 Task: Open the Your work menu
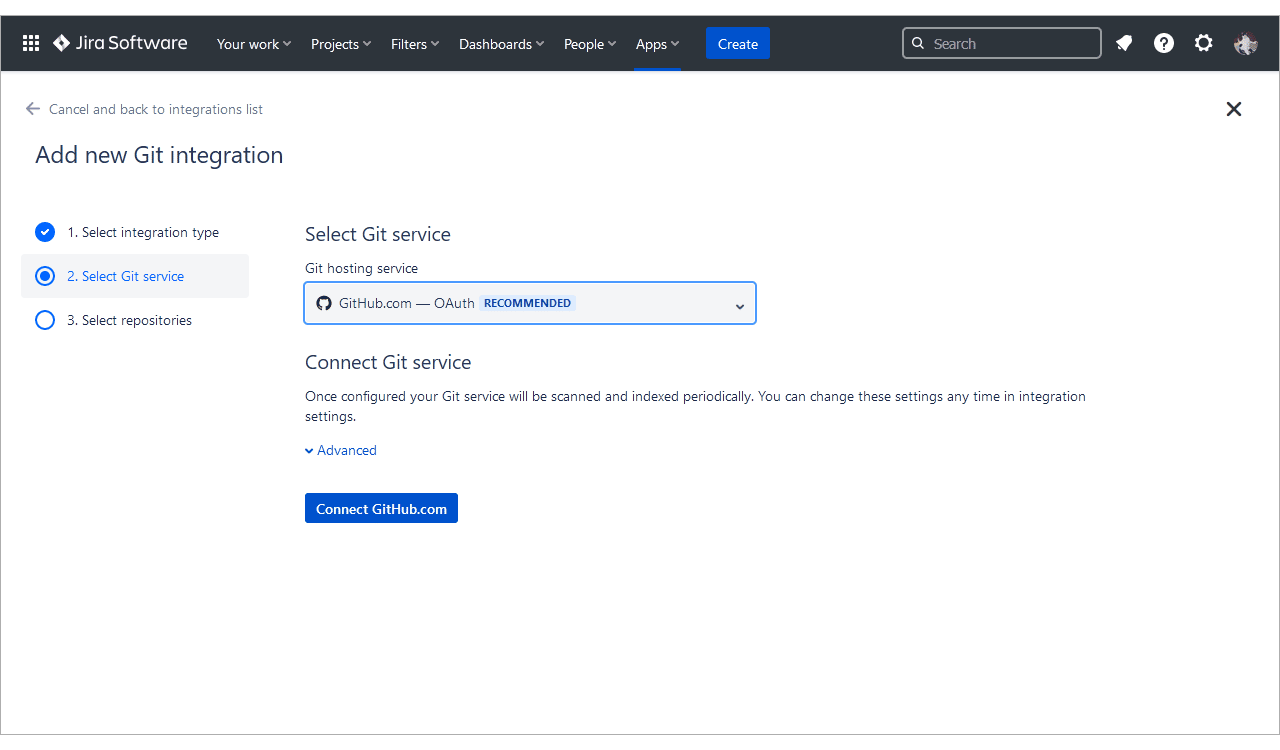[254, 44]
